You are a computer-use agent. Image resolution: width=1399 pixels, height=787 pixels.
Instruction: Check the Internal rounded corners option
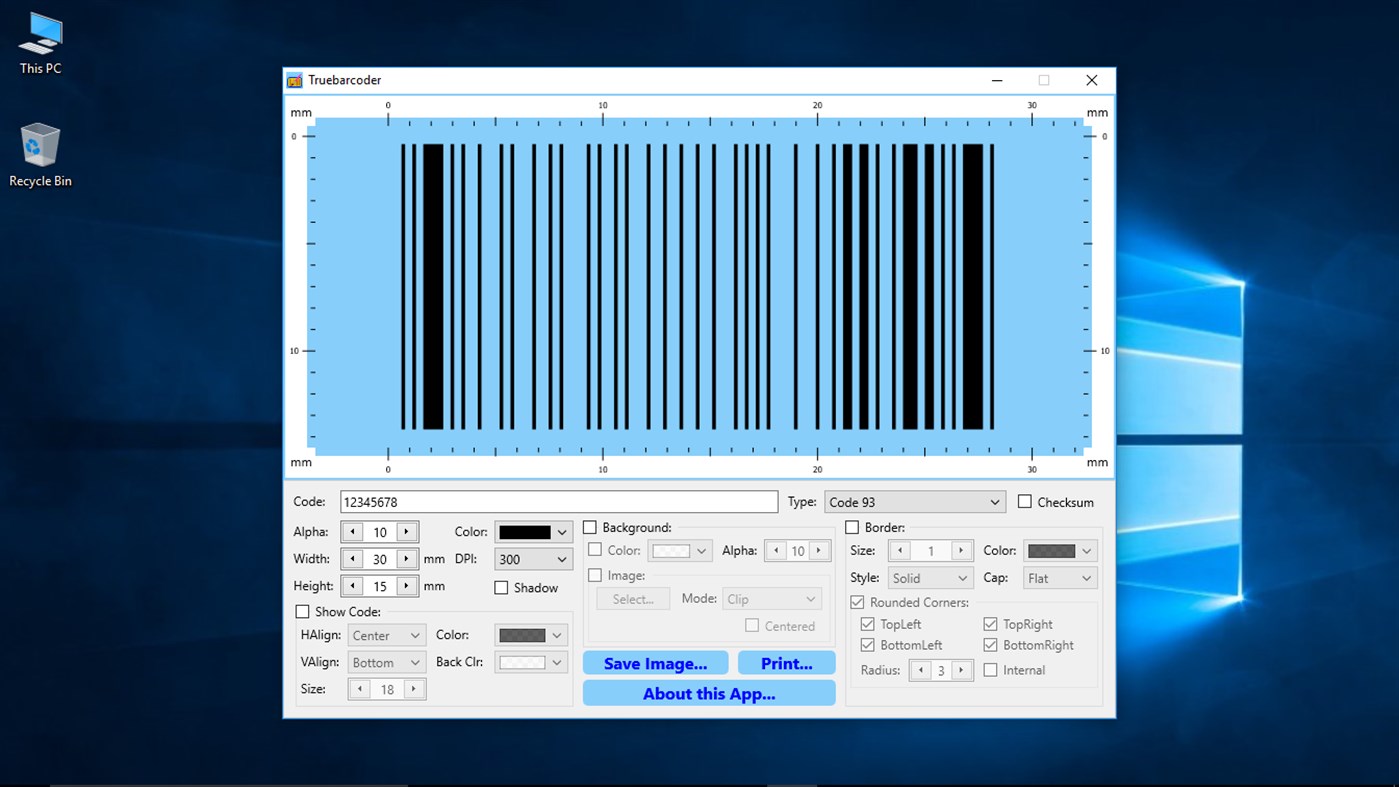click(x=990, y=670)
